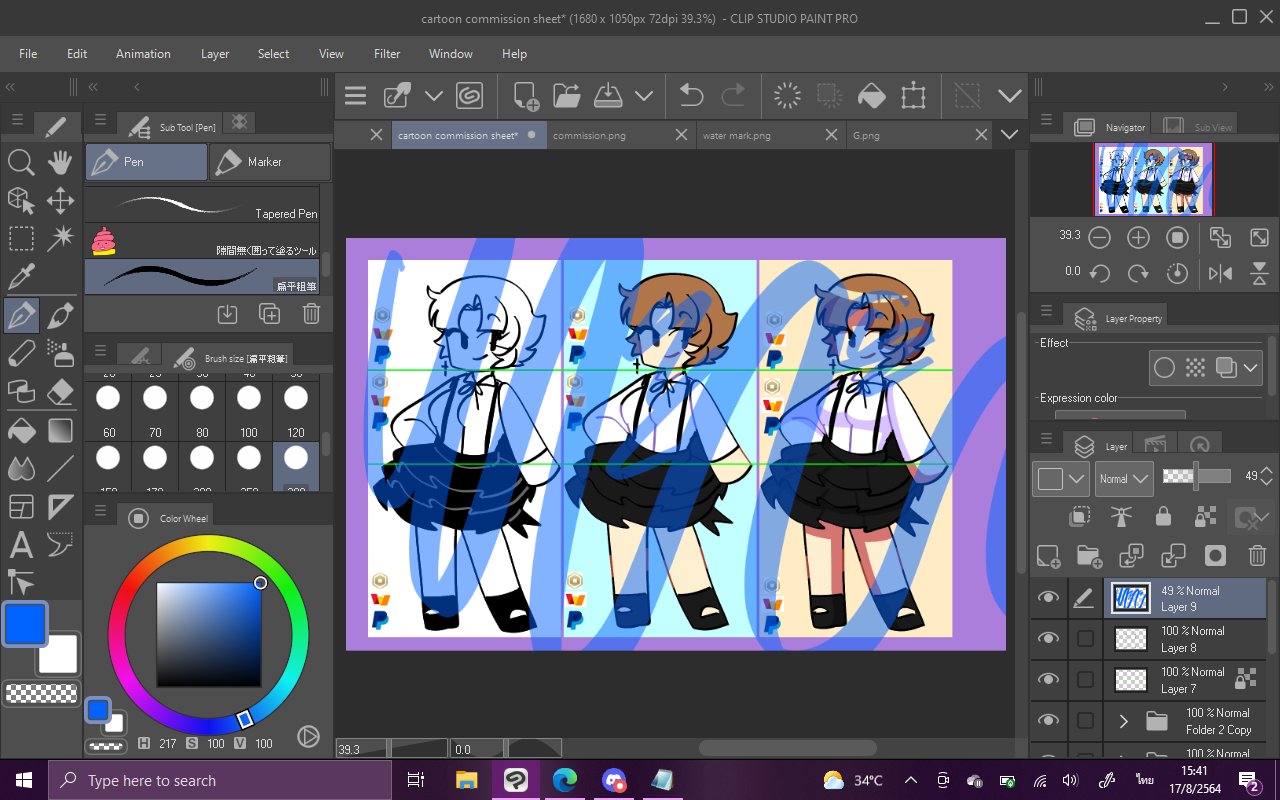
Task: Click the Fill bucket icon in command bar
Action: [x=872, y=96]
